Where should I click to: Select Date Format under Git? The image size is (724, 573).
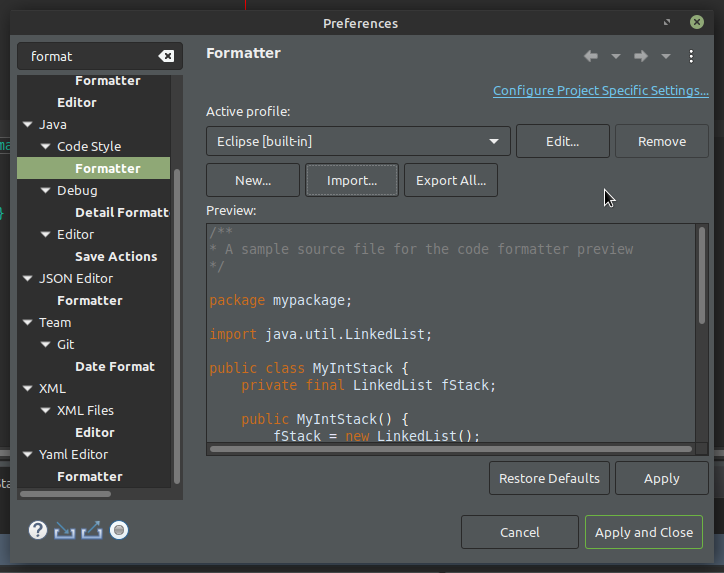click(115, 367)
